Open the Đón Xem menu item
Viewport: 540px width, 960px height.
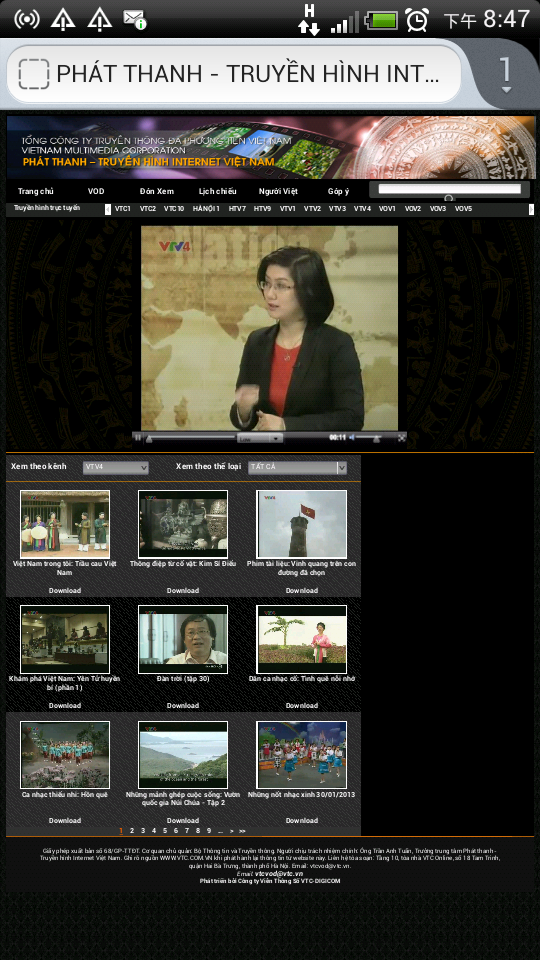pos(157,191)
